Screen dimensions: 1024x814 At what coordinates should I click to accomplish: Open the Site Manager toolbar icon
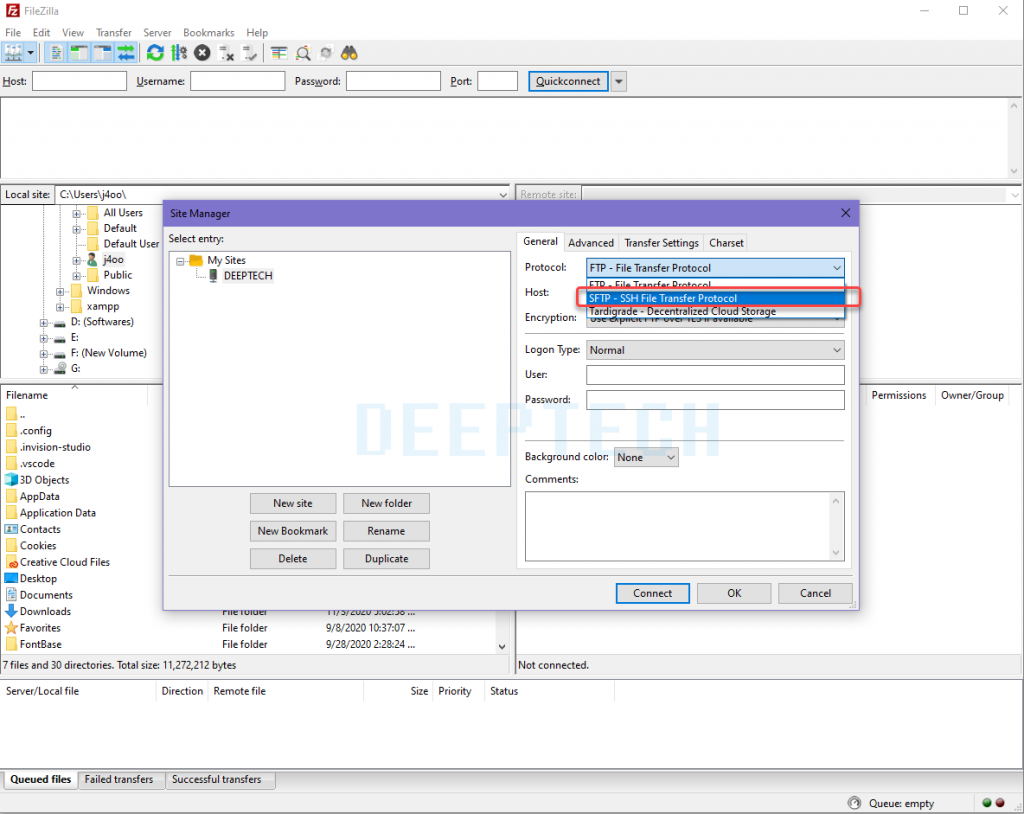click(13, 53)
